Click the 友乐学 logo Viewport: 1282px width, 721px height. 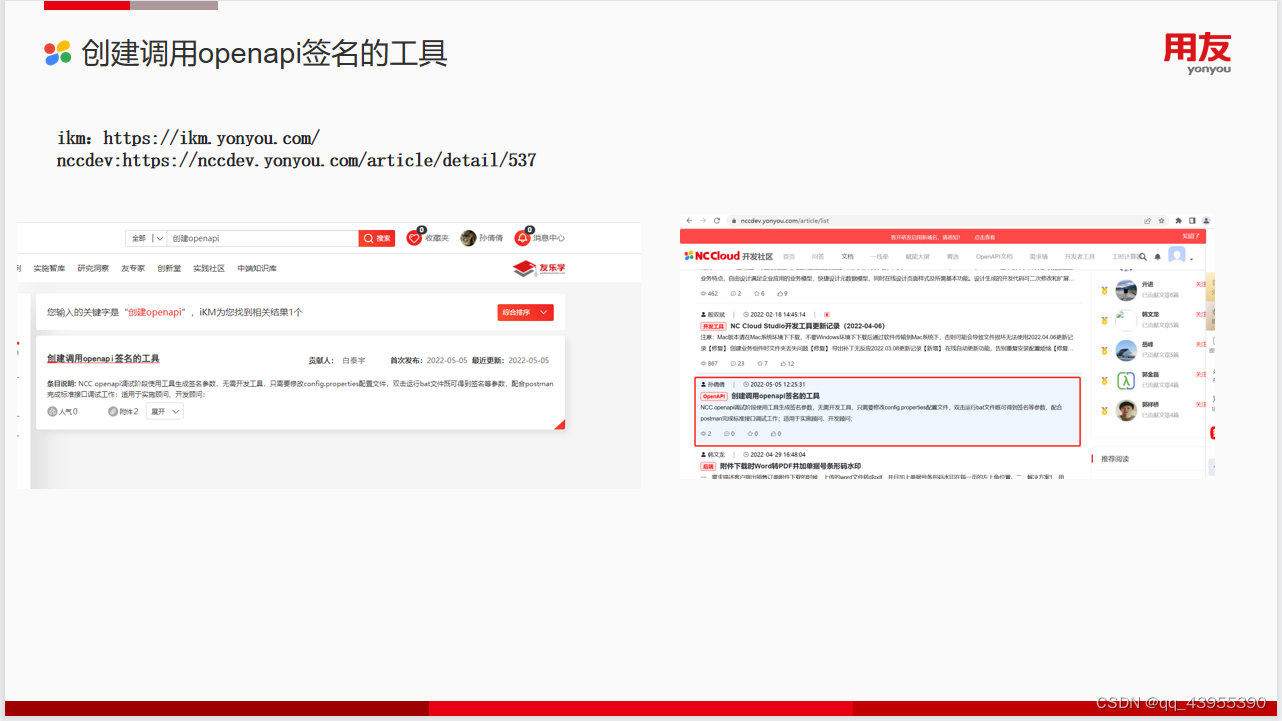click(x=538, y=268)
